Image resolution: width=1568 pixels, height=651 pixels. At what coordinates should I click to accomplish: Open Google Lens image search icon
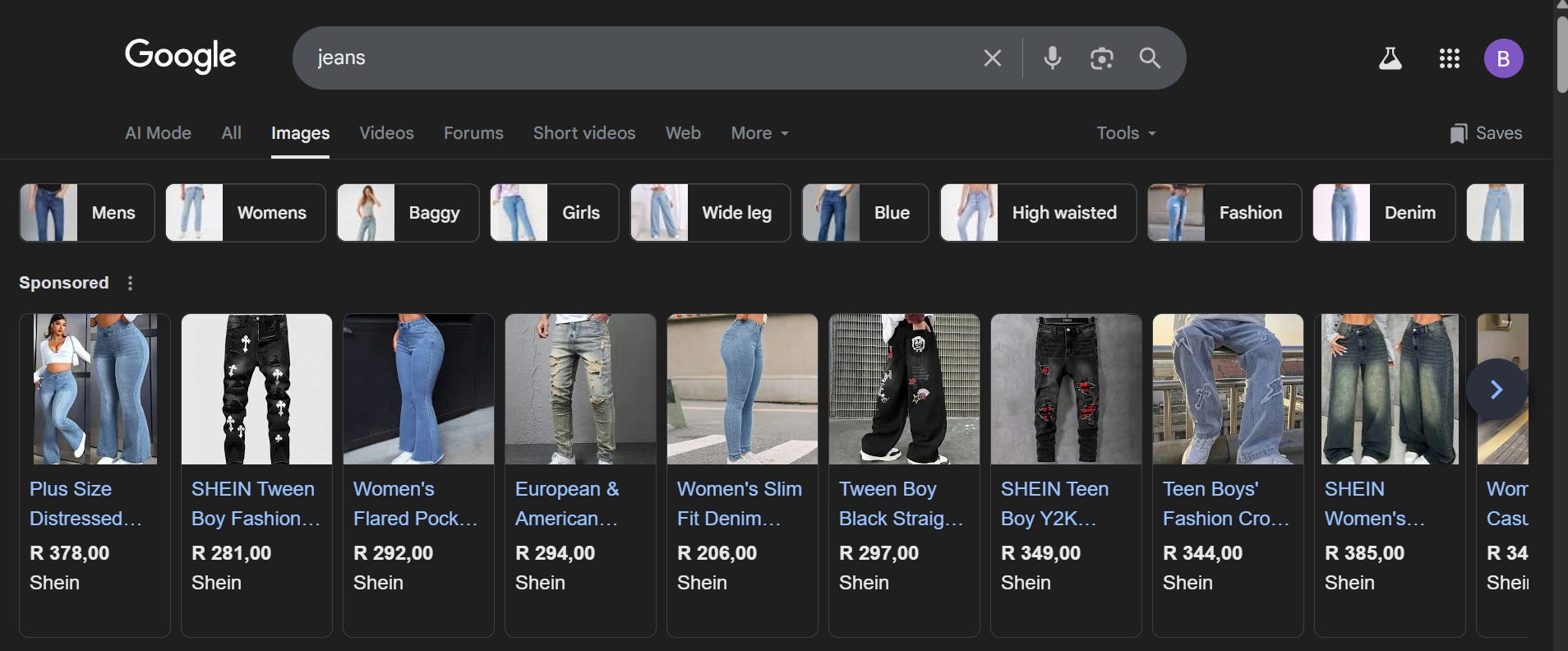(1101, 58)
